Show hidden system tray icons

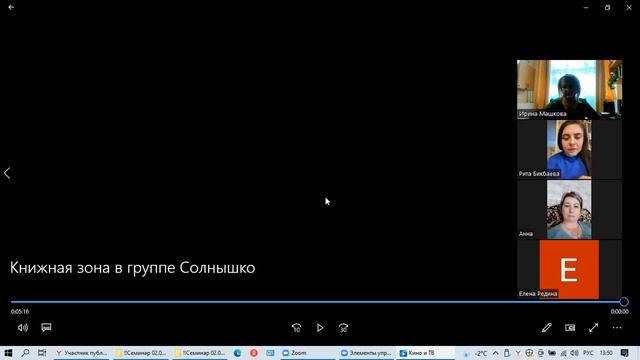pyautogui.click(x=496, y=353)
